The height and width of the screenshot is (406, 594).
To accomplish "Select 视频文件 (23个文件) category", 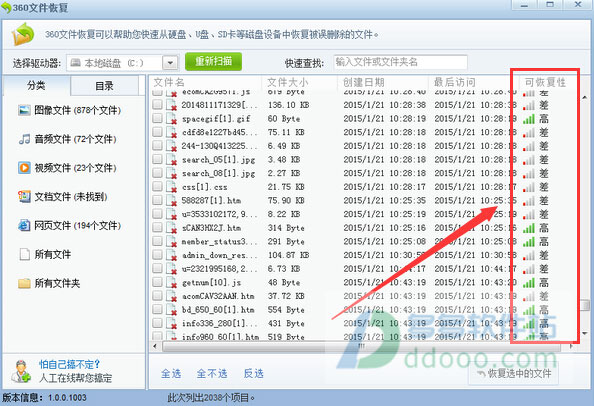I will point(67,168).
